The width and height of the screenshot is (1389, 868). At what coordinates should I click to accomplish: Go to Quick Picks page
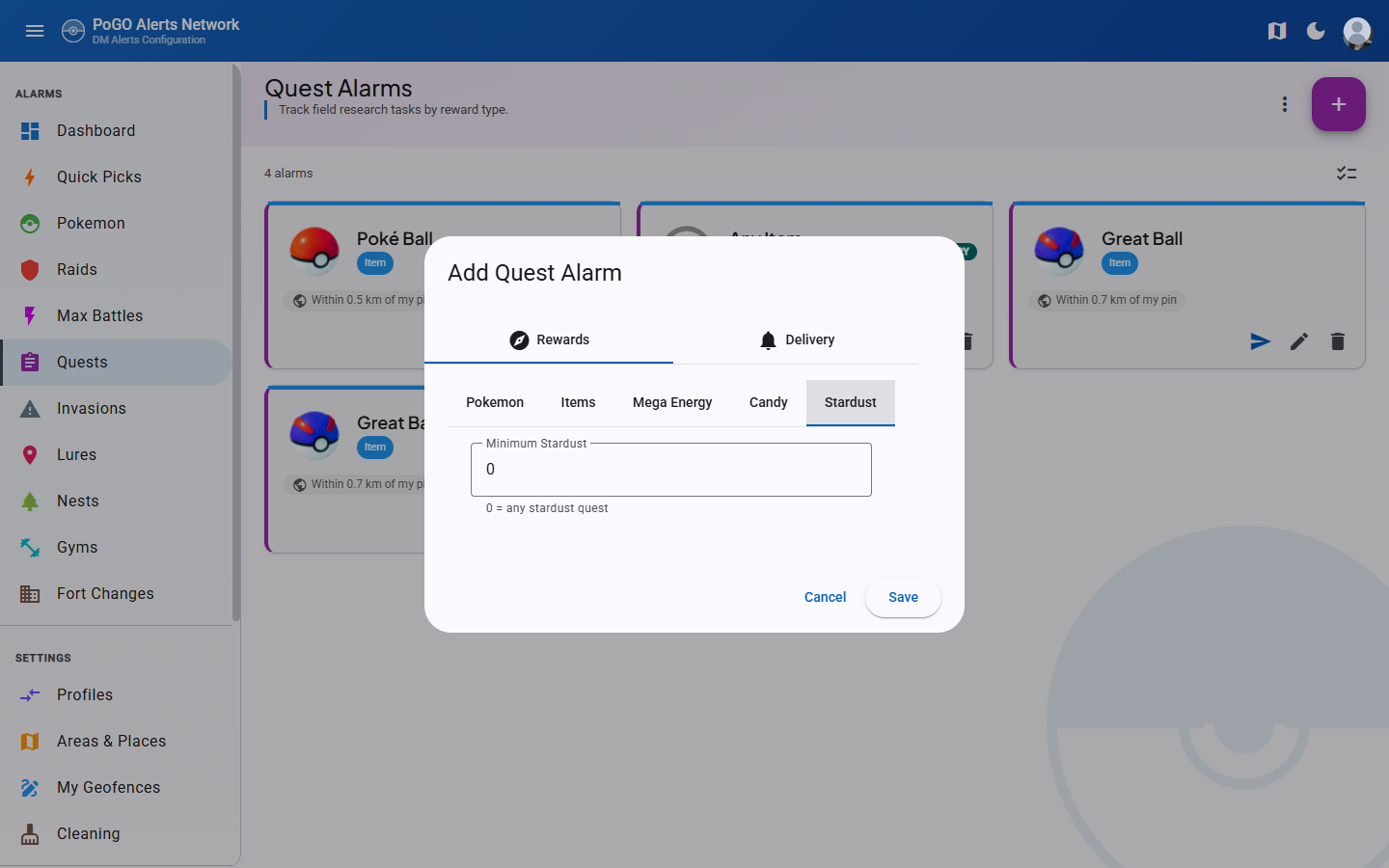click(x=116, y=177)
